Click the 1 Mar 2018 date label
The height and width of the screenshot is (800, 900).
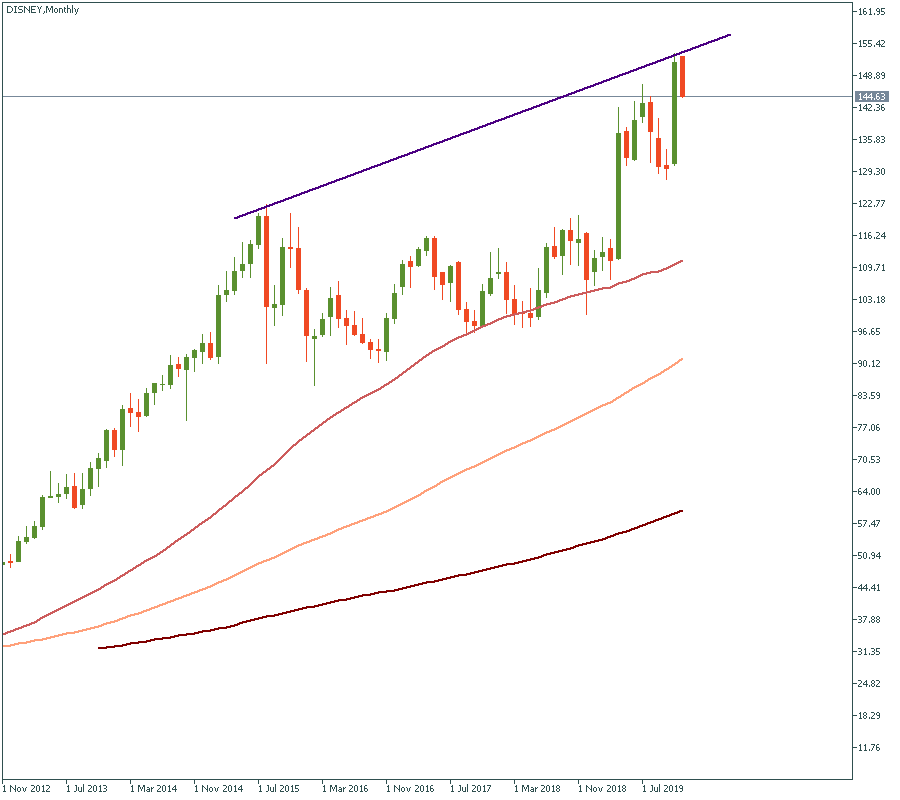tap(540, 788)
